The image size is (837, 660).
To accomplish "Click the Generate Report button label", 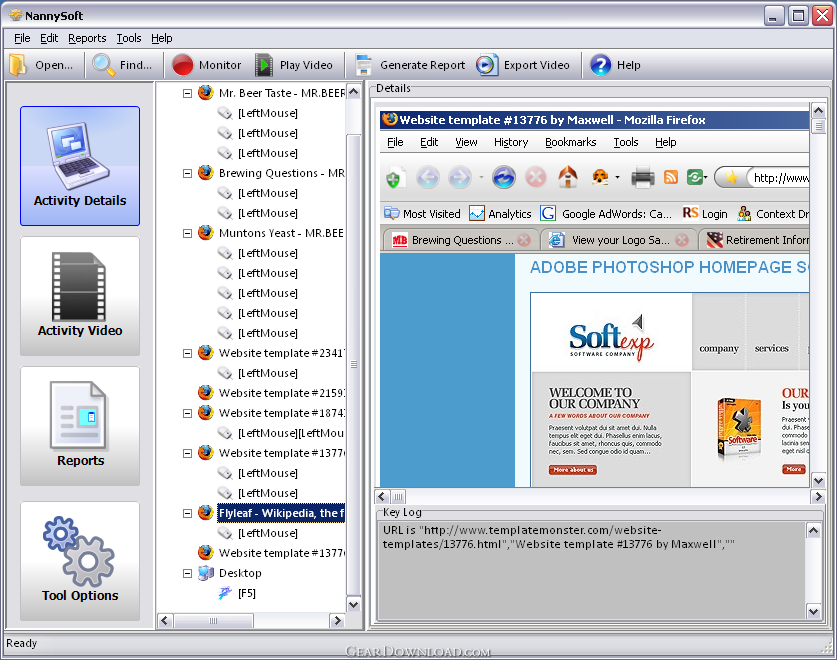I will [422, 65].
